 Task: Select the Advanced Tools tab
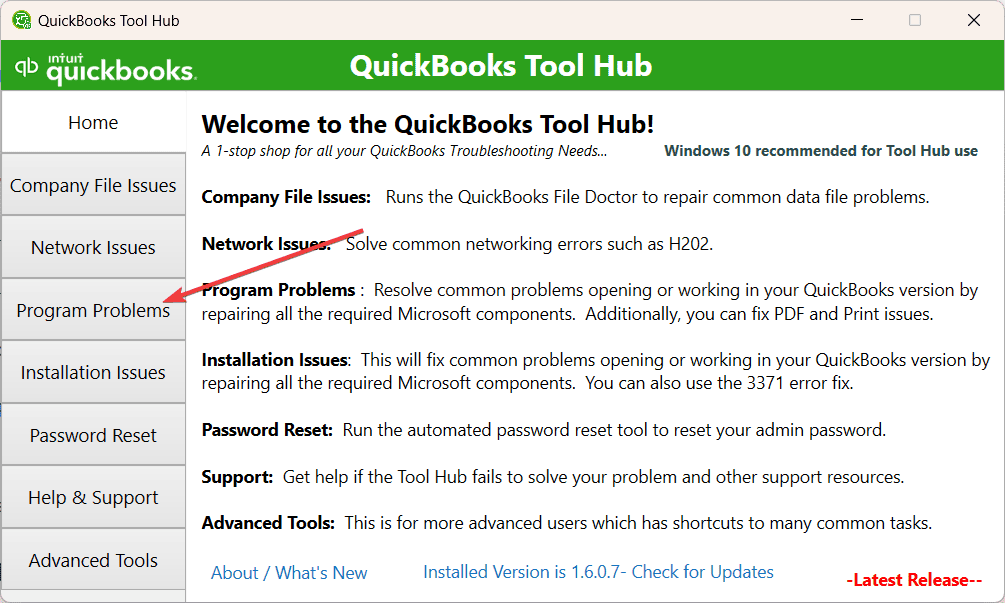click(x=94, y=560)
